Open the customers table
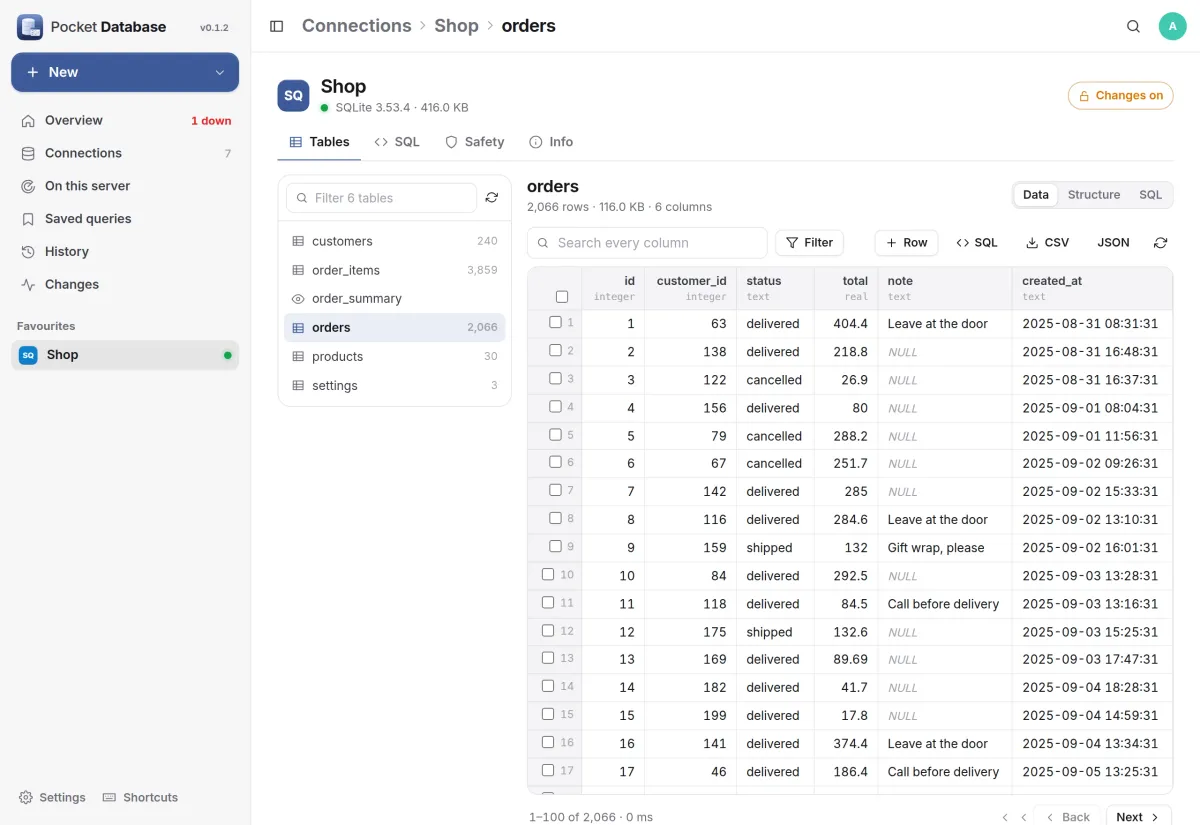Screen dimensions: 1200x825 [395, 241]
